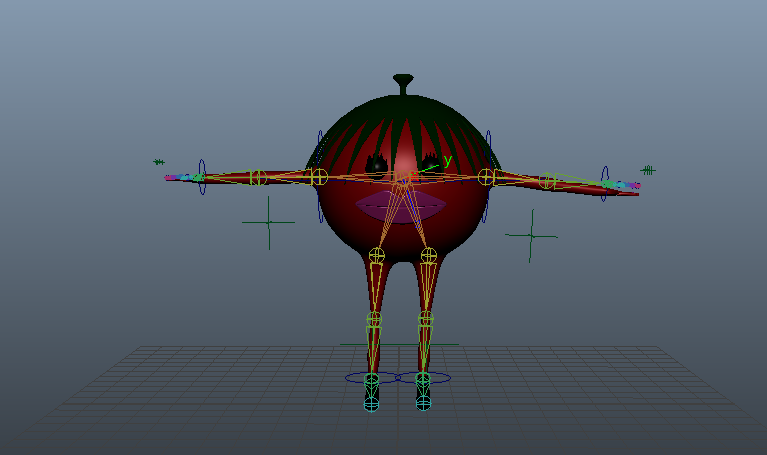This screenshot has width=767, height=455.
Task: Select the shoulder joint on the screen-left arm
Action: 319,177
